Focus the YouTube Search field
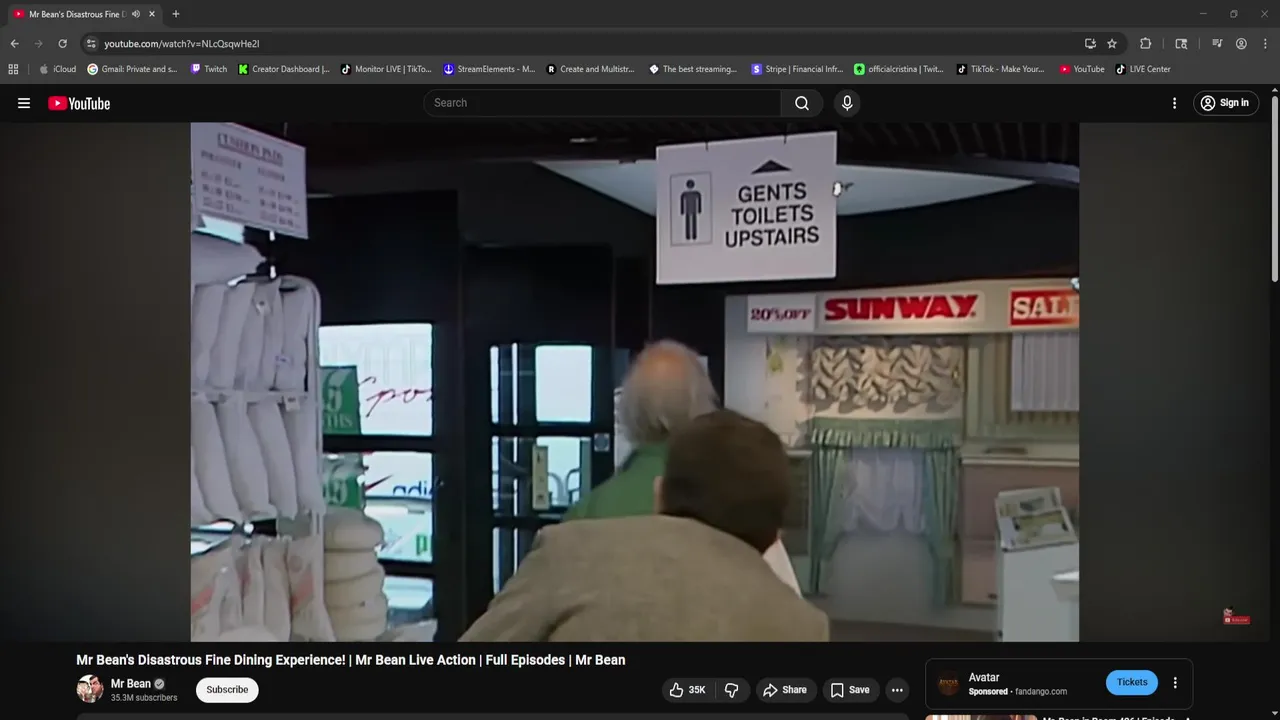The image size is (1280, 720). tap(602, 103)
